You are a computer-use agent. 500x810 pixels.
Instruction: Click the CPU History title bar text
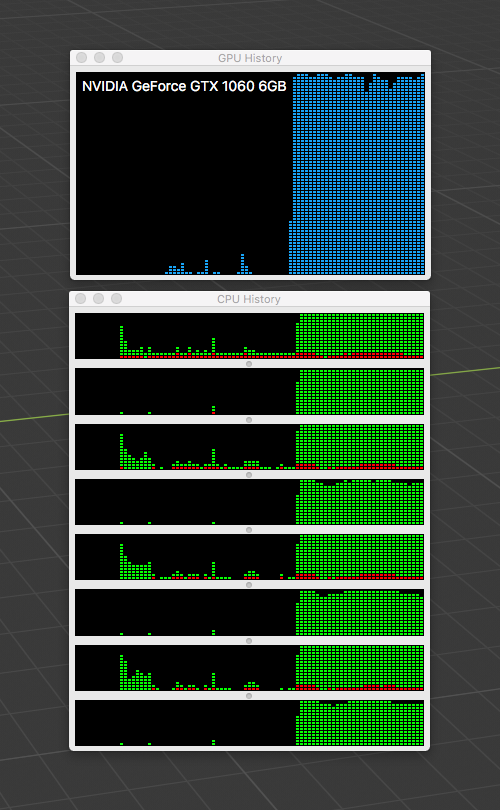[x=249, y=299]
